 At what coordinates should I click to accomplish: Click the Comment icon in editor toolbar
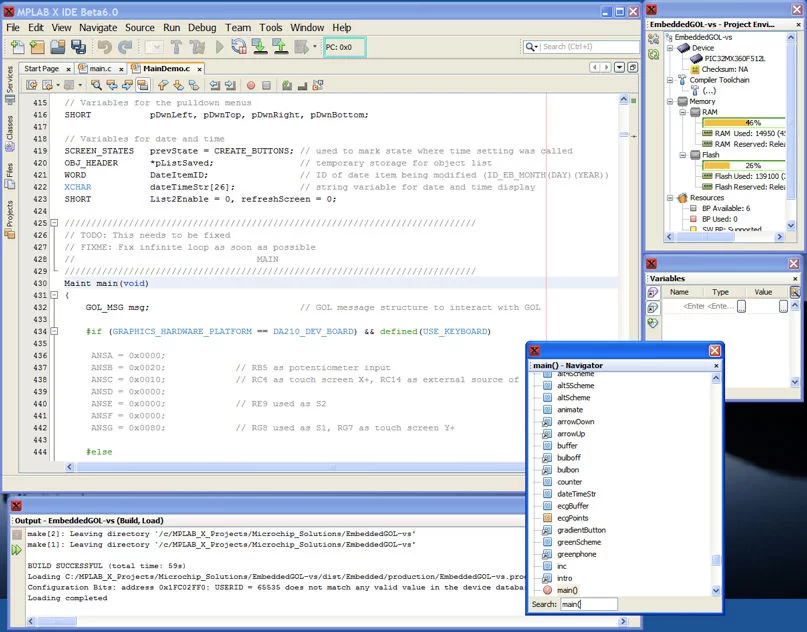(287, 85)
